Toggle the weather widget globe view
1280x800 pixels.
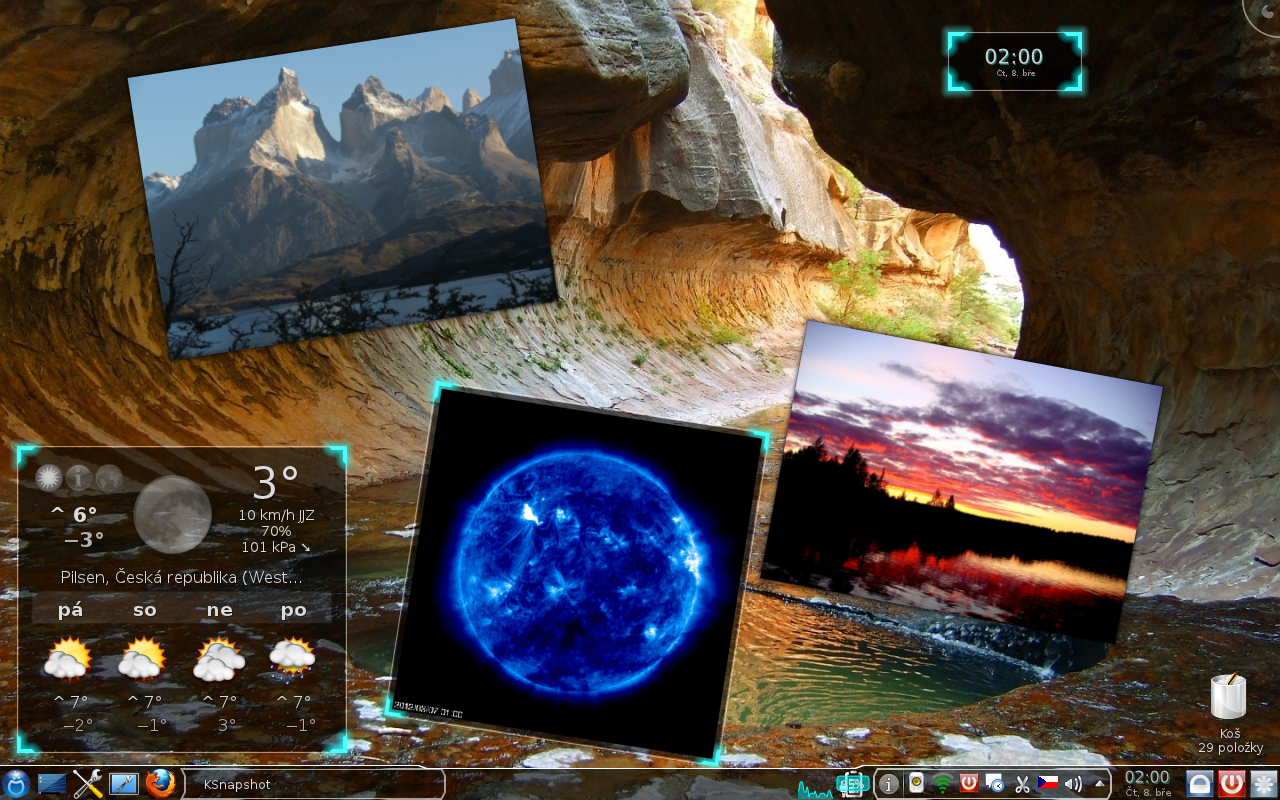(x=109, y=478)
